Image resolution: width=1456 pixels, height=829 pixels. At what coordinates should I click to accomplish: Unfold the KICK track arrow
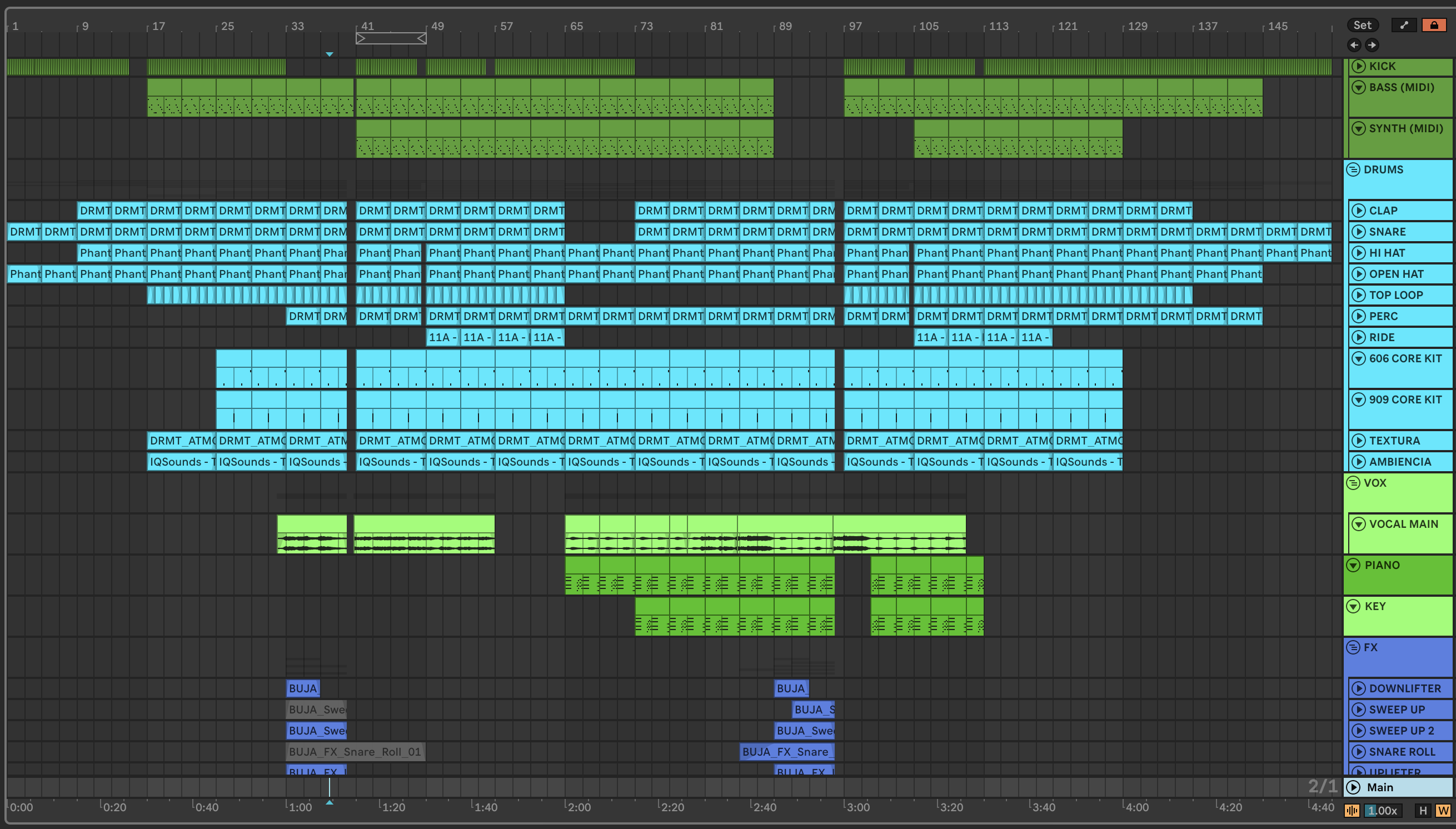click(1359, 66)
